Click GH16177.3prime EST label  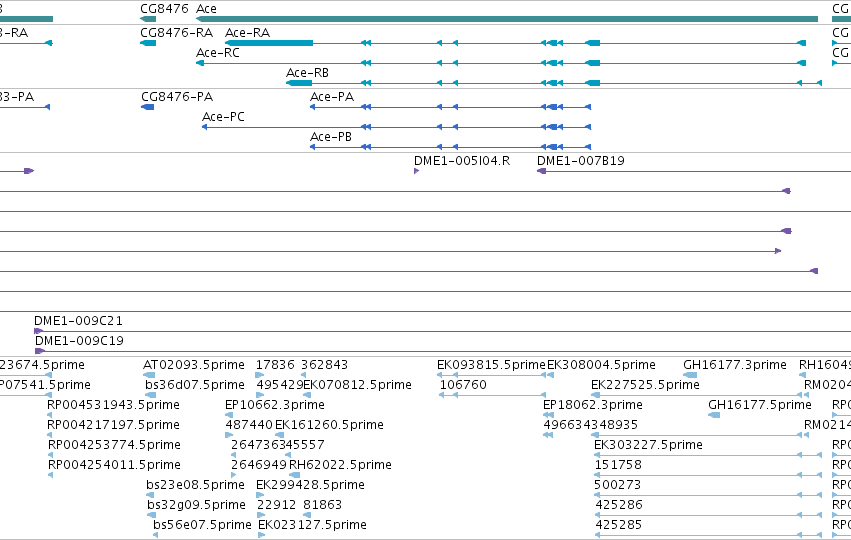735,365
